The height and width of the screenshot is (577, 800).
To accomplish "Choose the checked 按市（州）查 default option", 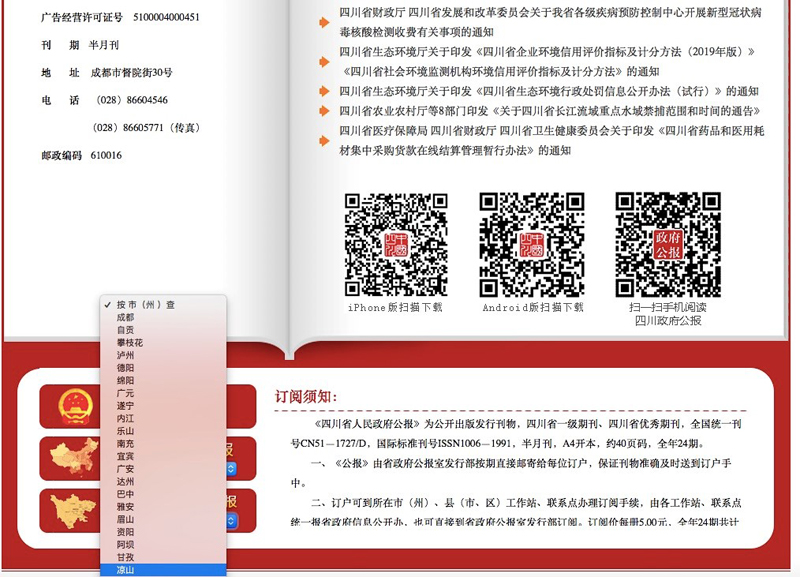I will pyautogui.click(x=163, y=305).
